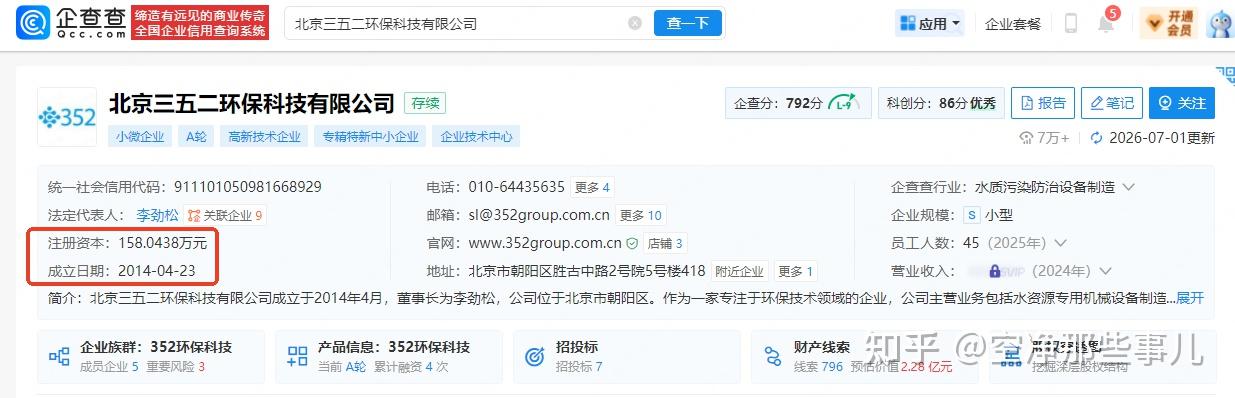This screenshot has height=398, width=1235.
Task: Click the 专精特新中小企业 tag
Action: (370, 137)
